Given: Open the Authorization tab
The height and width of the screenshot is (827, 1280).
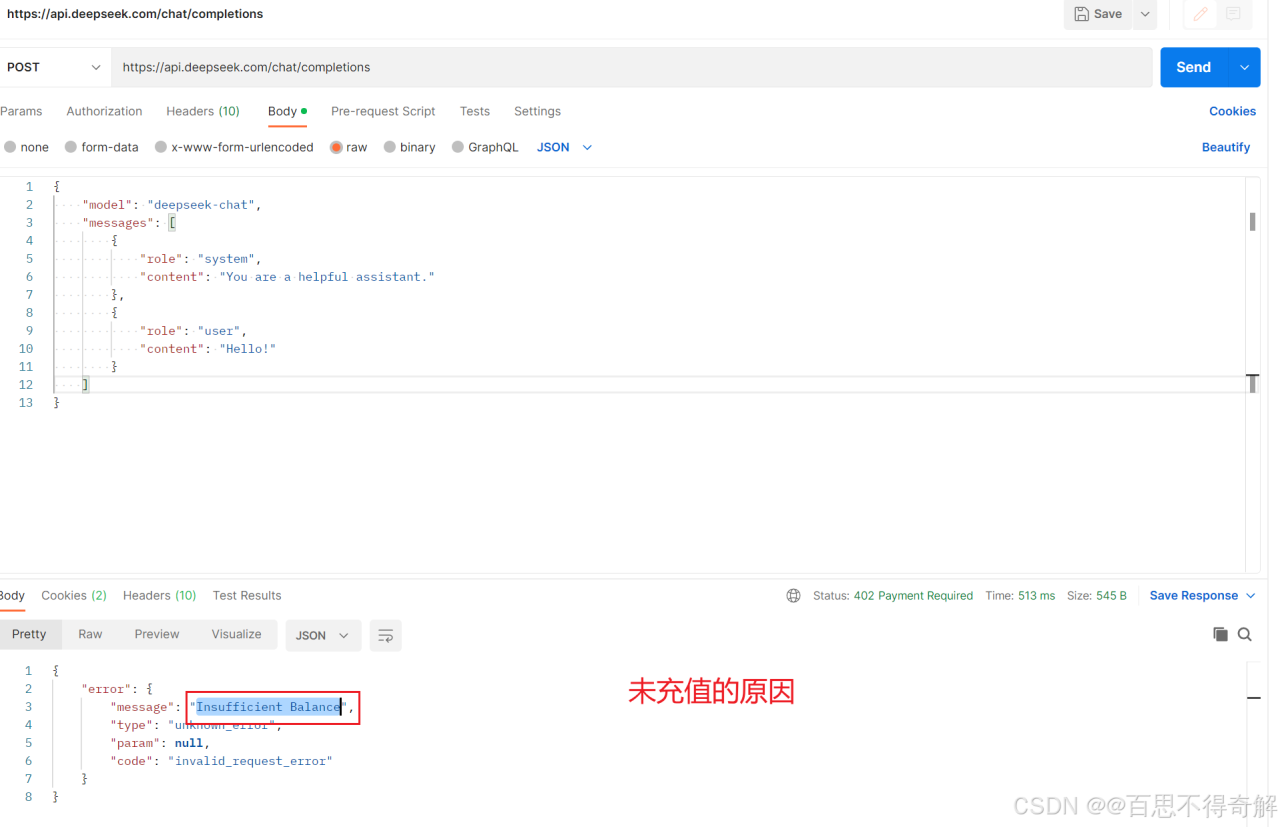Looking at the screenshot, I should (x=104, y=111).
